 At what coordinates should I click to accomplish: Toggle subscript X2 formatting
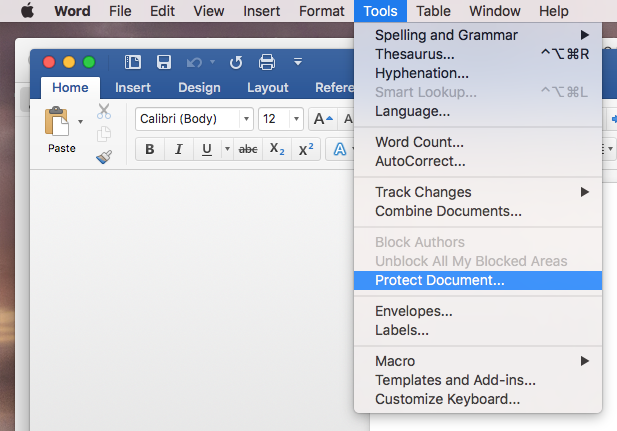click(x=277, y=149)
